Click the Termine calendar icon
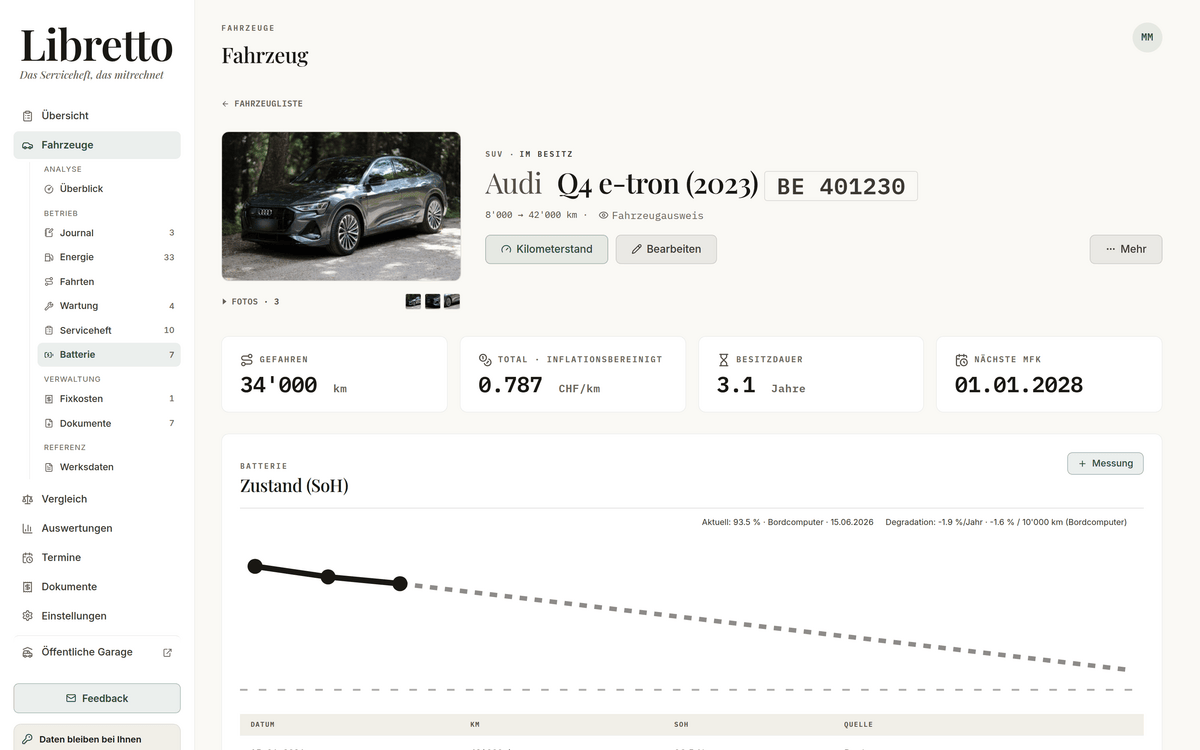This screenshot has height=750, width=1200. pyautogui.click(x=27, y=558)
